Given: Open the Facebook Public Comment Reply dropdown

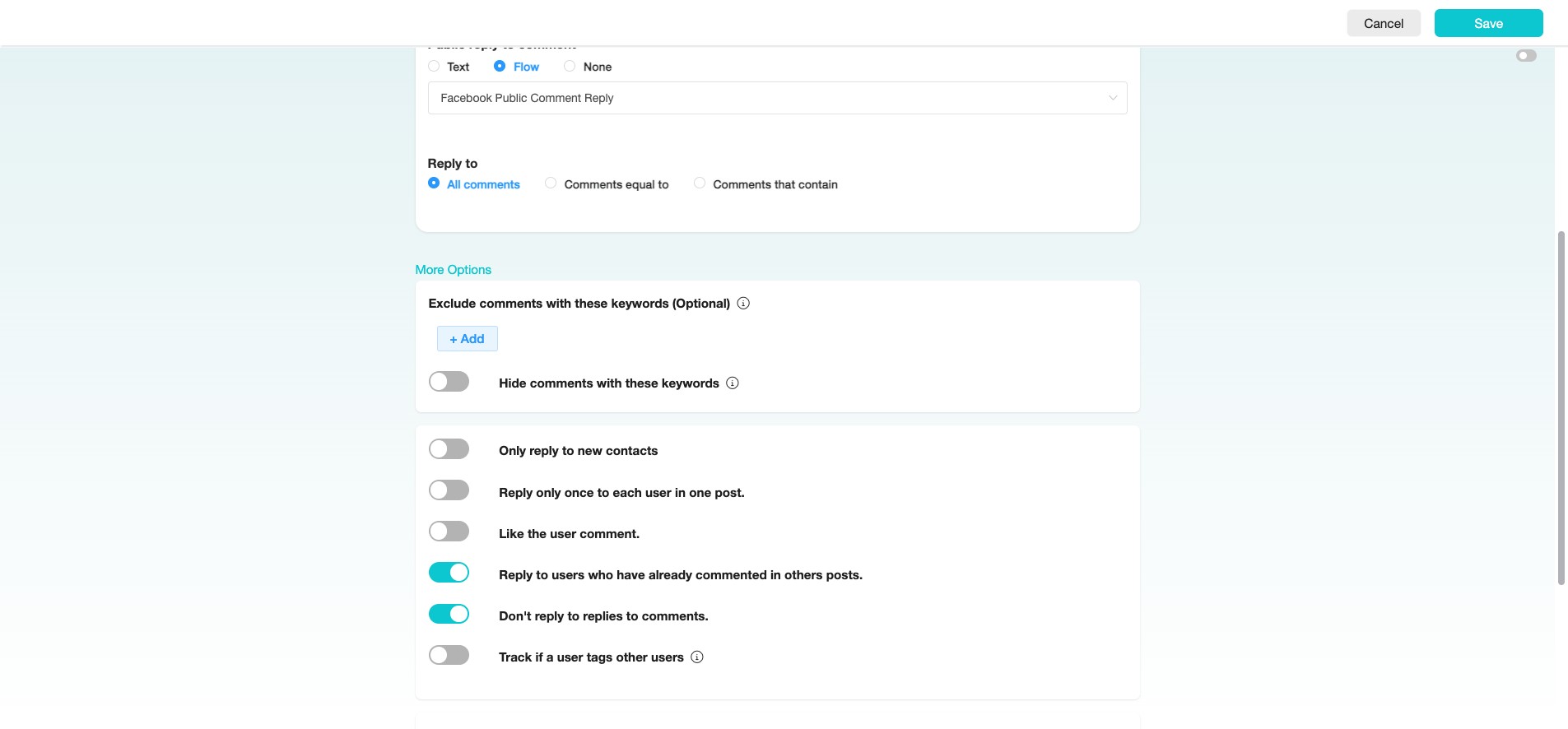Looking at the screenshot, I should [x=777, y=98].
